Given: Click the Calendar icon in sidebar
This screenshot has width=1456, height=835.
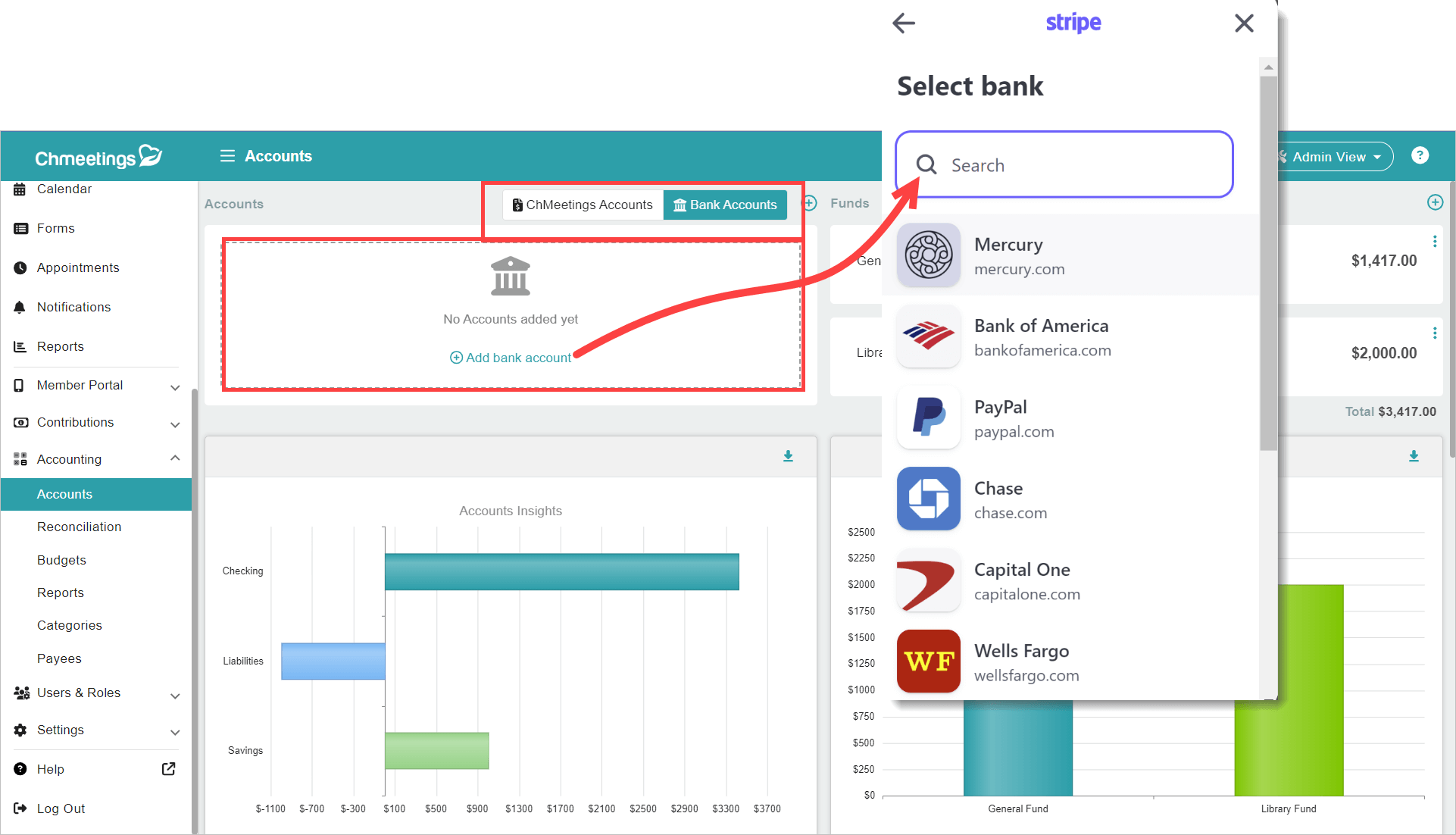Looking at the screenshot, I should coord(20,189).
